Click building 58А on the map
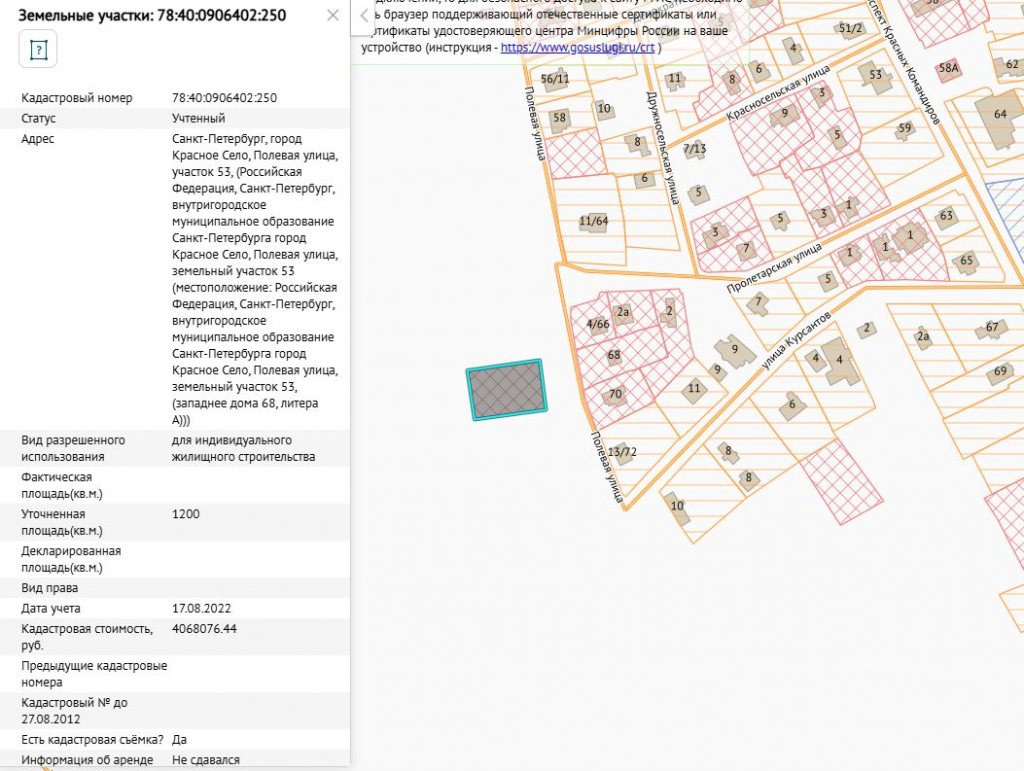The image size is (1024, 771). point(948,69)
